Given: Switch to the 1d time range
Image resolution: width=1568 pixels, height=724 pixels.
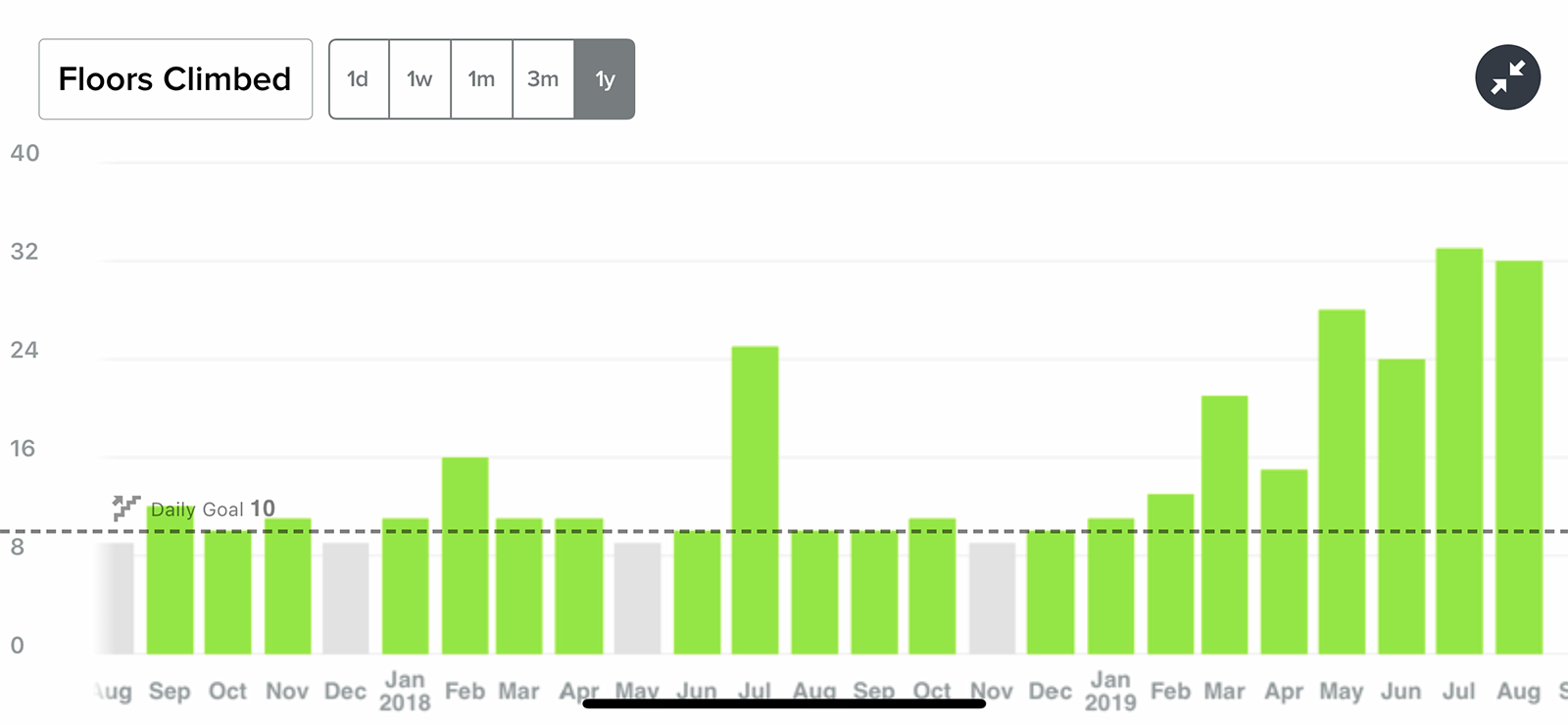Looking at the screenshot, I should click(x=359, y=79).
